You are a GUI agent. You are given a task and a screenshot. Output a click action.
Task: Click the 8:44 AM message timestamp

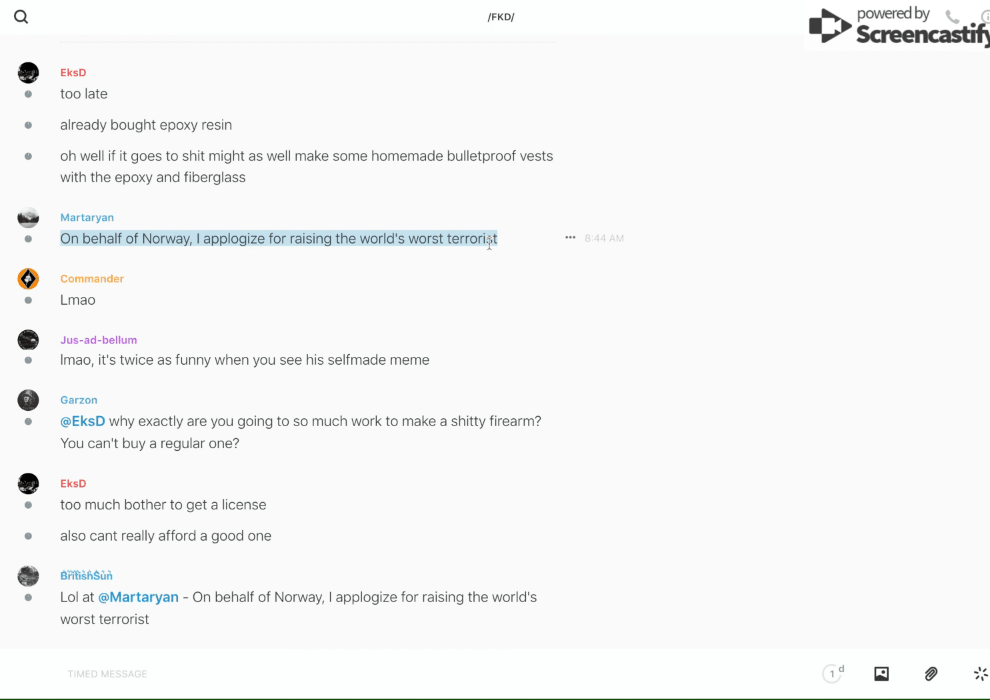point(604,238)
